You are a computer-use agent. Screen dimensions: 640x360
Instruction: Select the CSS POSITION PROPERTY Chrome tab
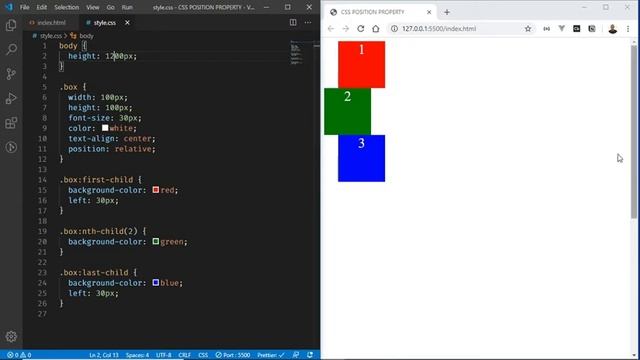point(372,12)
